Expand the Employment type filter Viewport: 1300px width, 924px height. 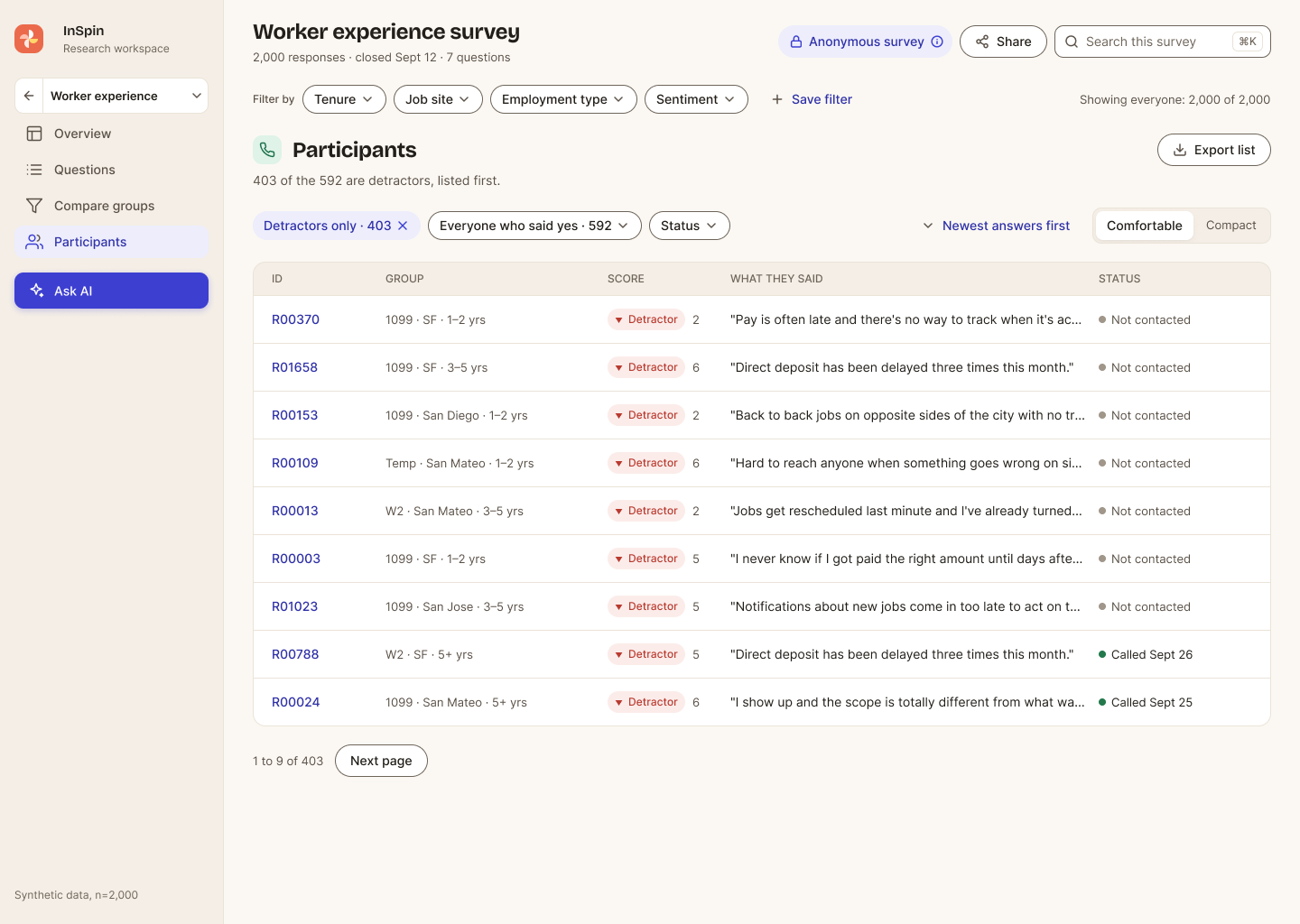(x=563, y=99)
